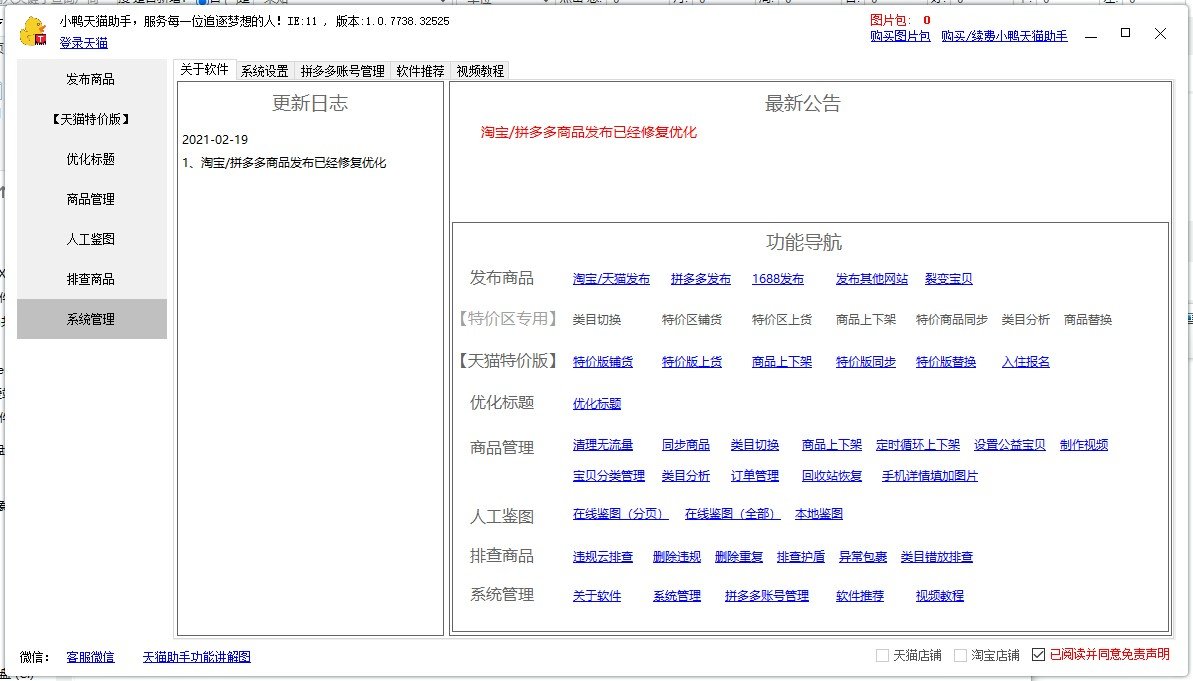Click the 客服微信 link
This screenshot has height=681, width=1193.
point(90,657)
